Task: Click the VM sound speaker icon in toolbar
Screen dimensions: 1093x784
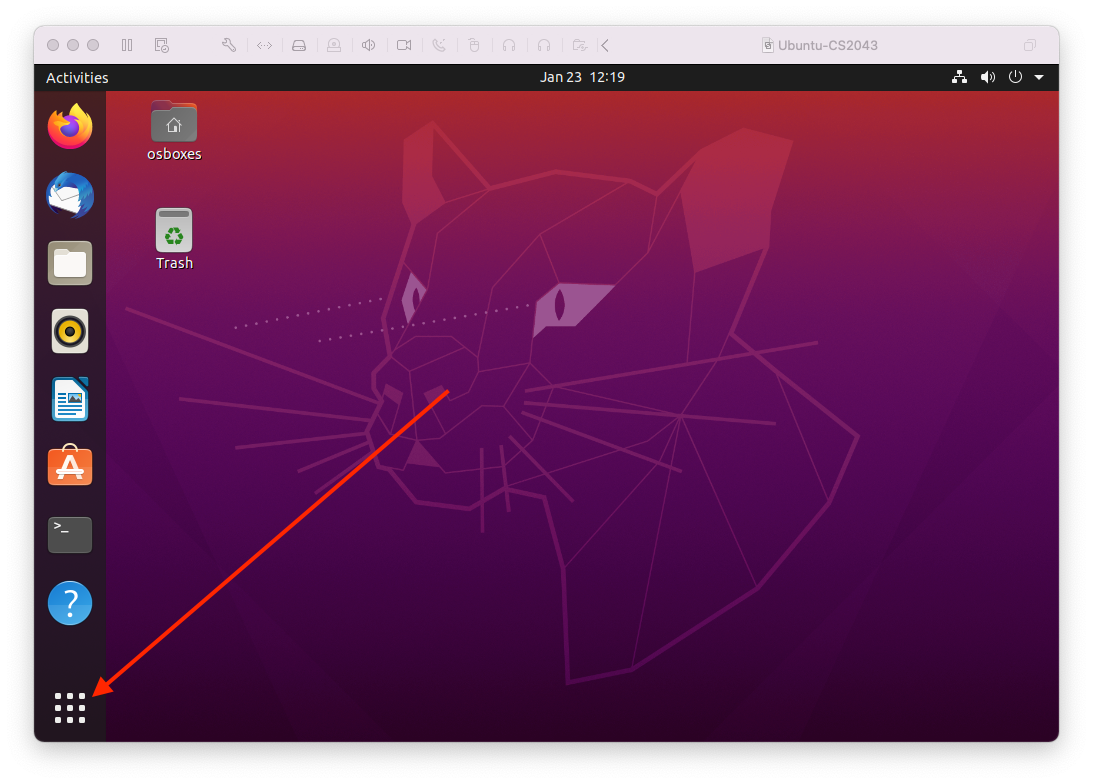Action: pyautogui.click(x=369, y=45)
